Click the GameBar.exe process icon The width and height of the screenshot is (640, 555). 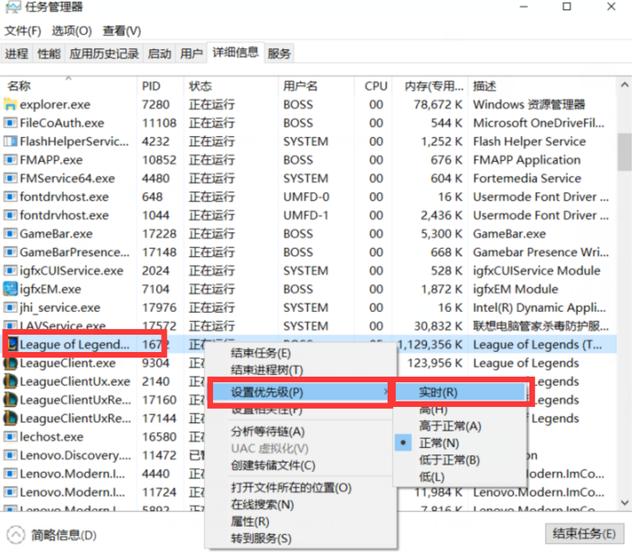[x=11, y=234]
